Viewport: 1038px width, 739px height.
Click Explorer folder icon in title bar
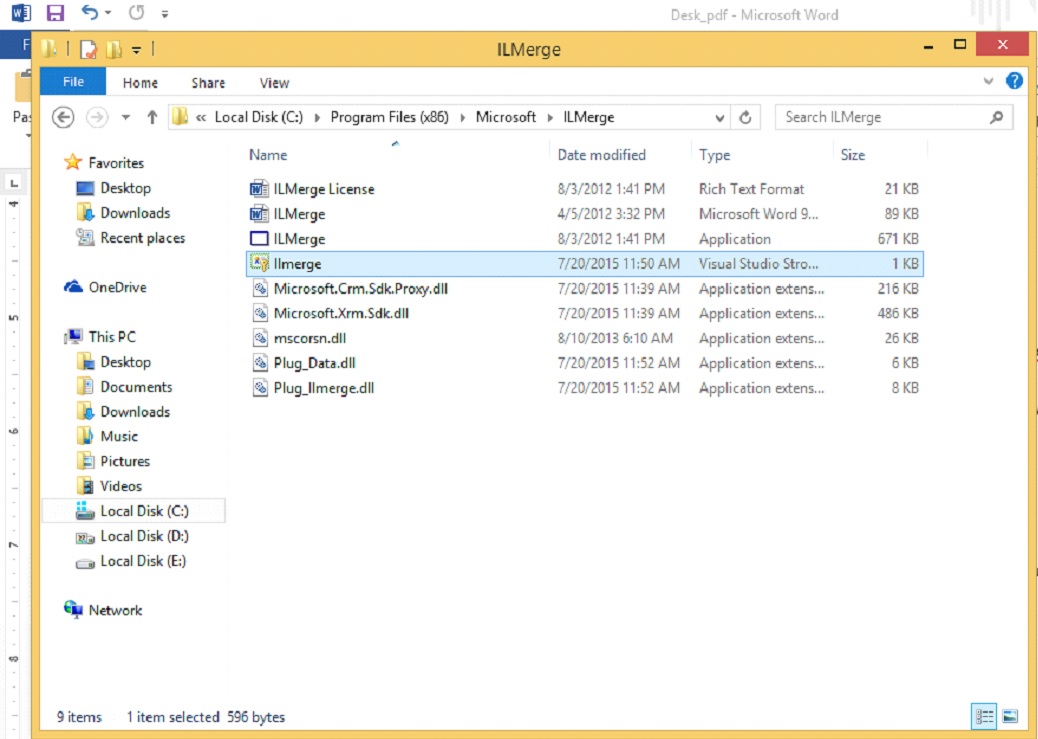pyautogui.click(x=49, y=48)
